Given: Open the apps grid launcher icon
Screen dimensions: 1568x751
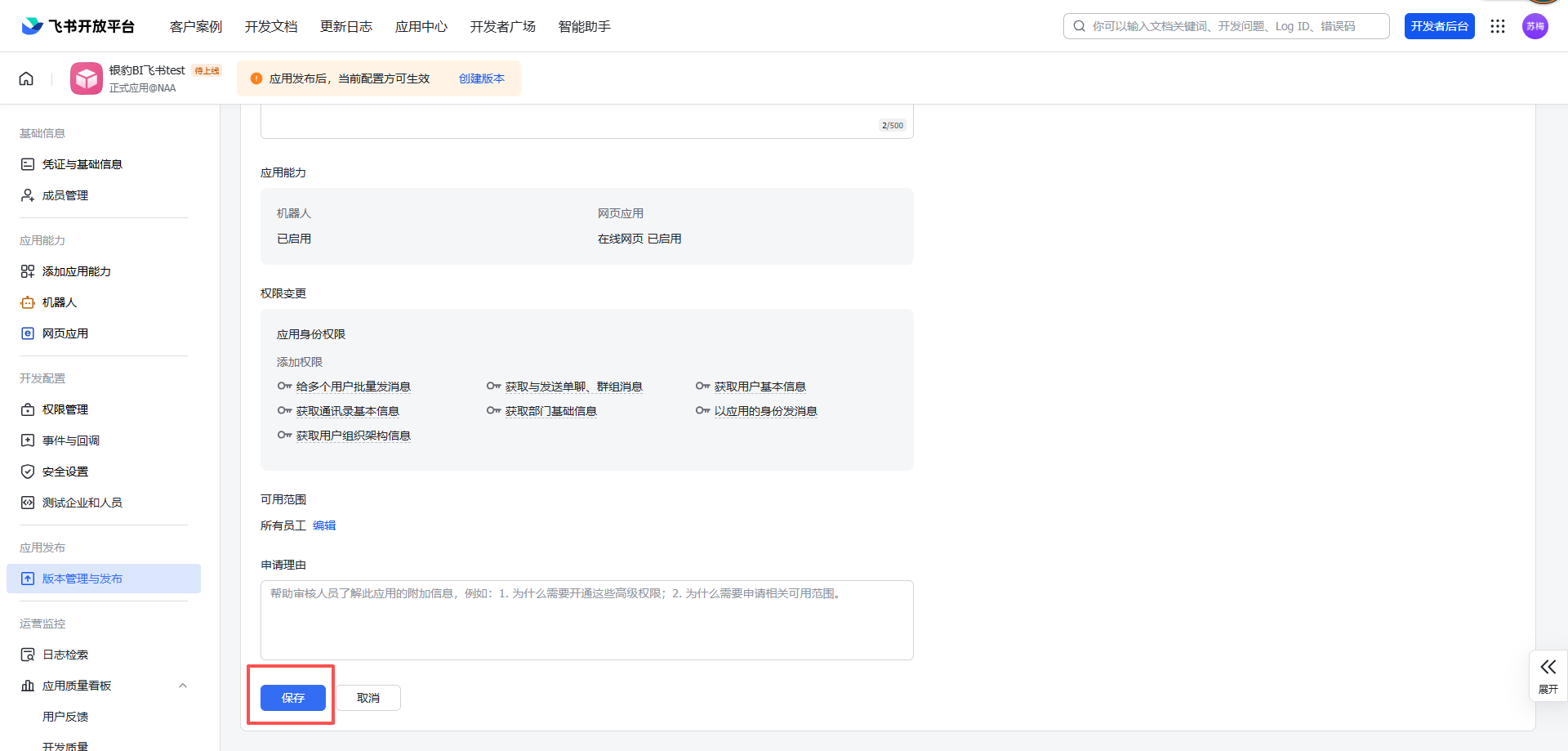Looking at the screenshot, I should pos(1497,26).
